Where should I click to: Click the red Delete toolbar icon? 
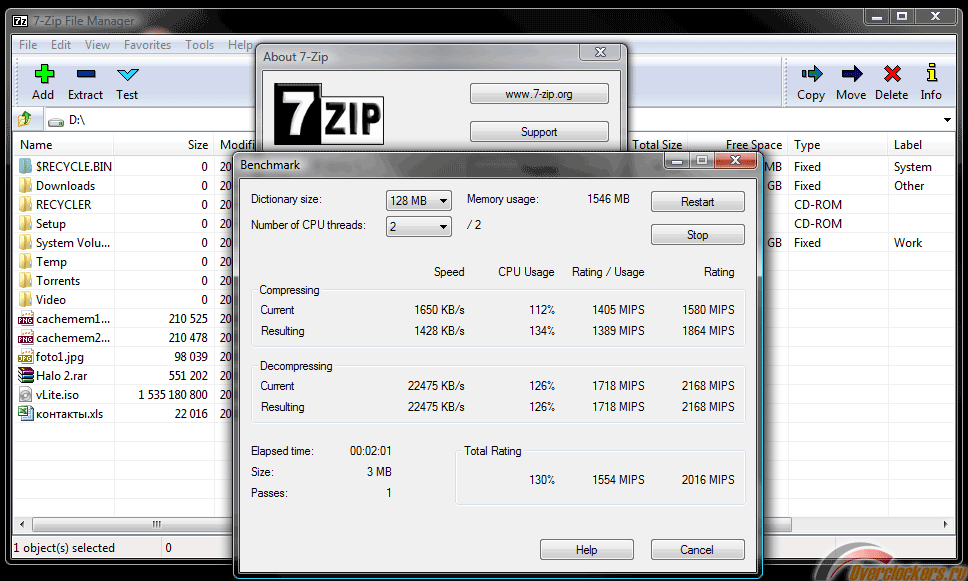[892, 74]
